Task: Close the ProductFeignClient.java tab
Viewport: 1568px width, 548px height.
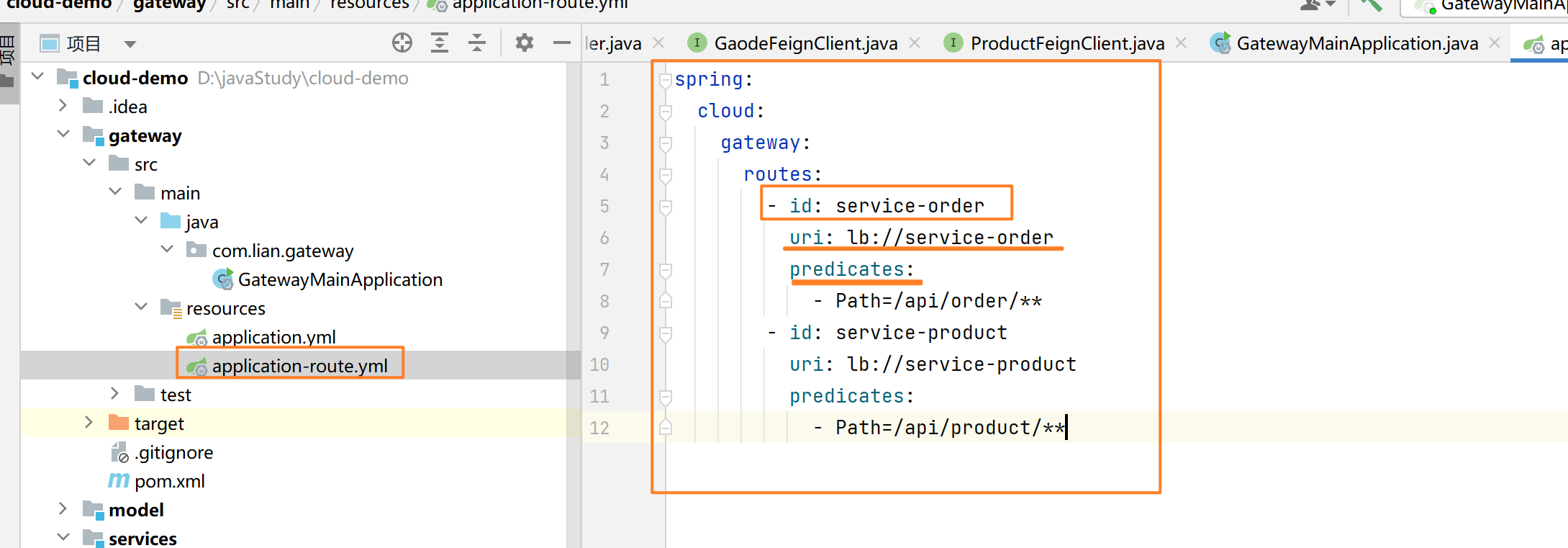Action: (x=1181, y=42)
